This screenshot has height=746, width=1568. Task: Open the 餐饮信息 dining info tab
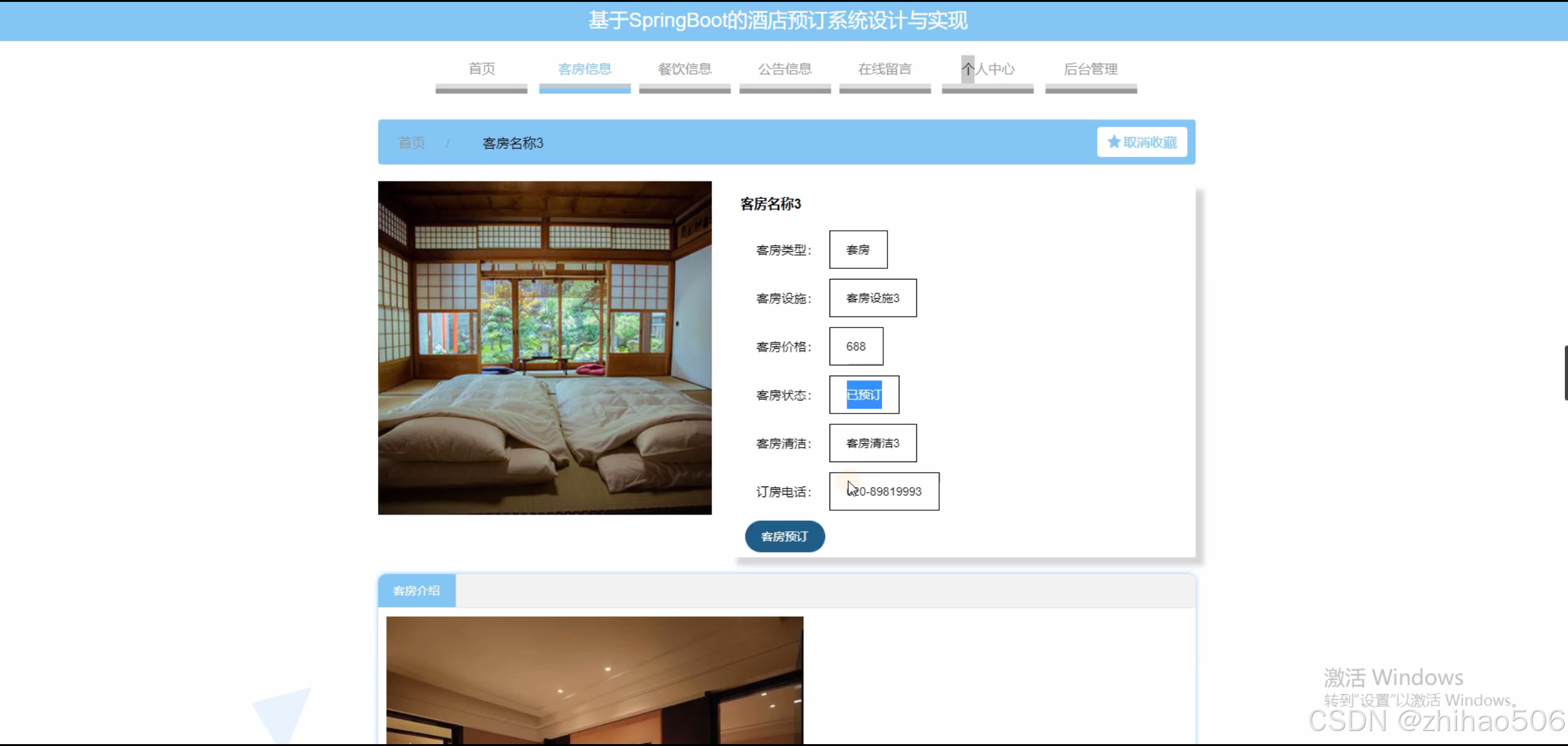(684, 69)
